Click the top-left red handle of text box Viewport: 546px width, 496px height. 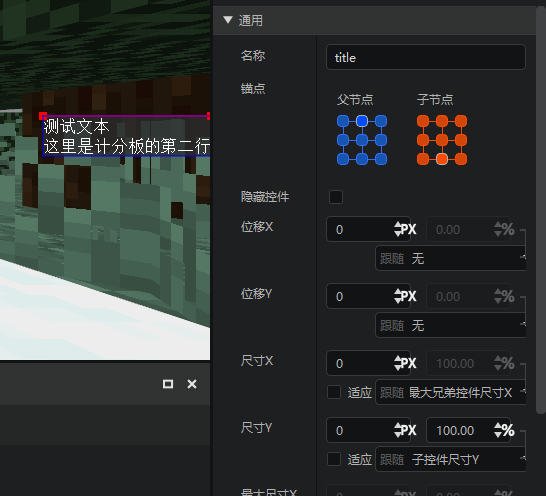coord(43,116)
